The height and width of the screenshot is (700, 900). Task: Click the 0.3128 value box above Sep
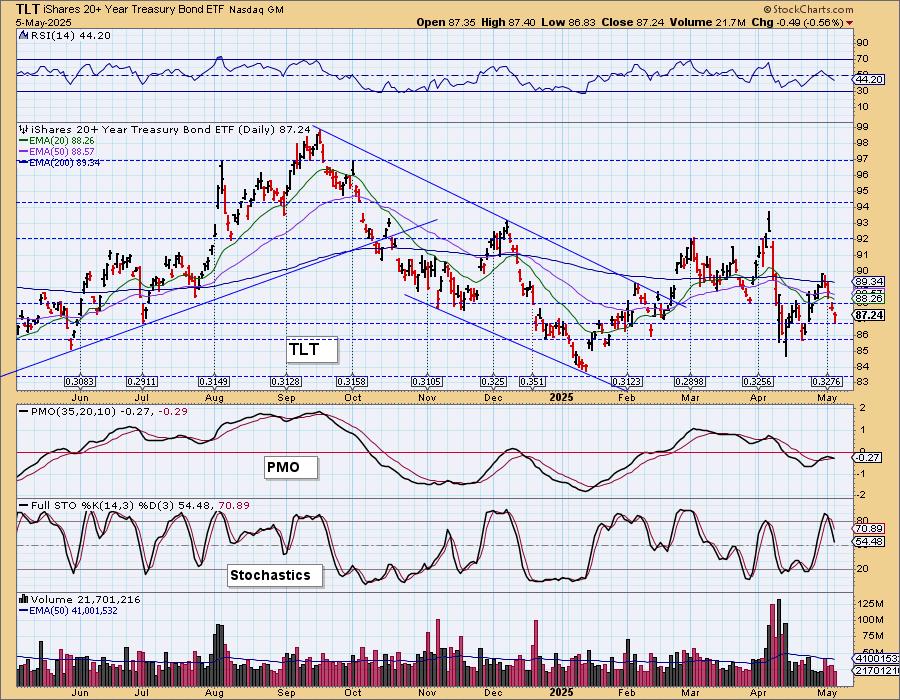(286, 382)
